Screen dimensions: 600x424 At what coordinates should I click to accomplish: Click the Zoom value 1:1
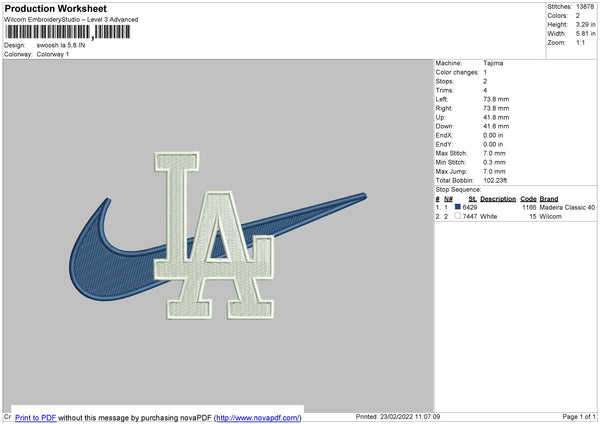tap(580, 42)
